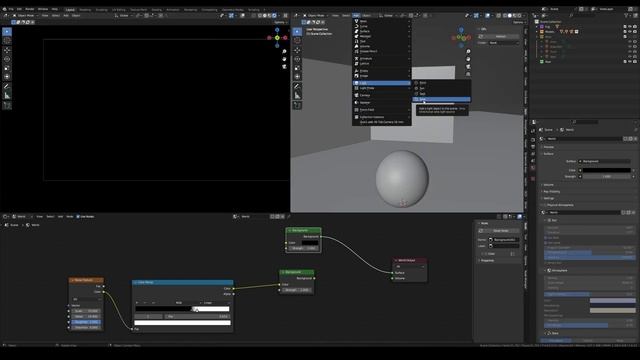Click the Color Ramp gradient bar
This screenshot has height=360, width=640.
[182, 309]
